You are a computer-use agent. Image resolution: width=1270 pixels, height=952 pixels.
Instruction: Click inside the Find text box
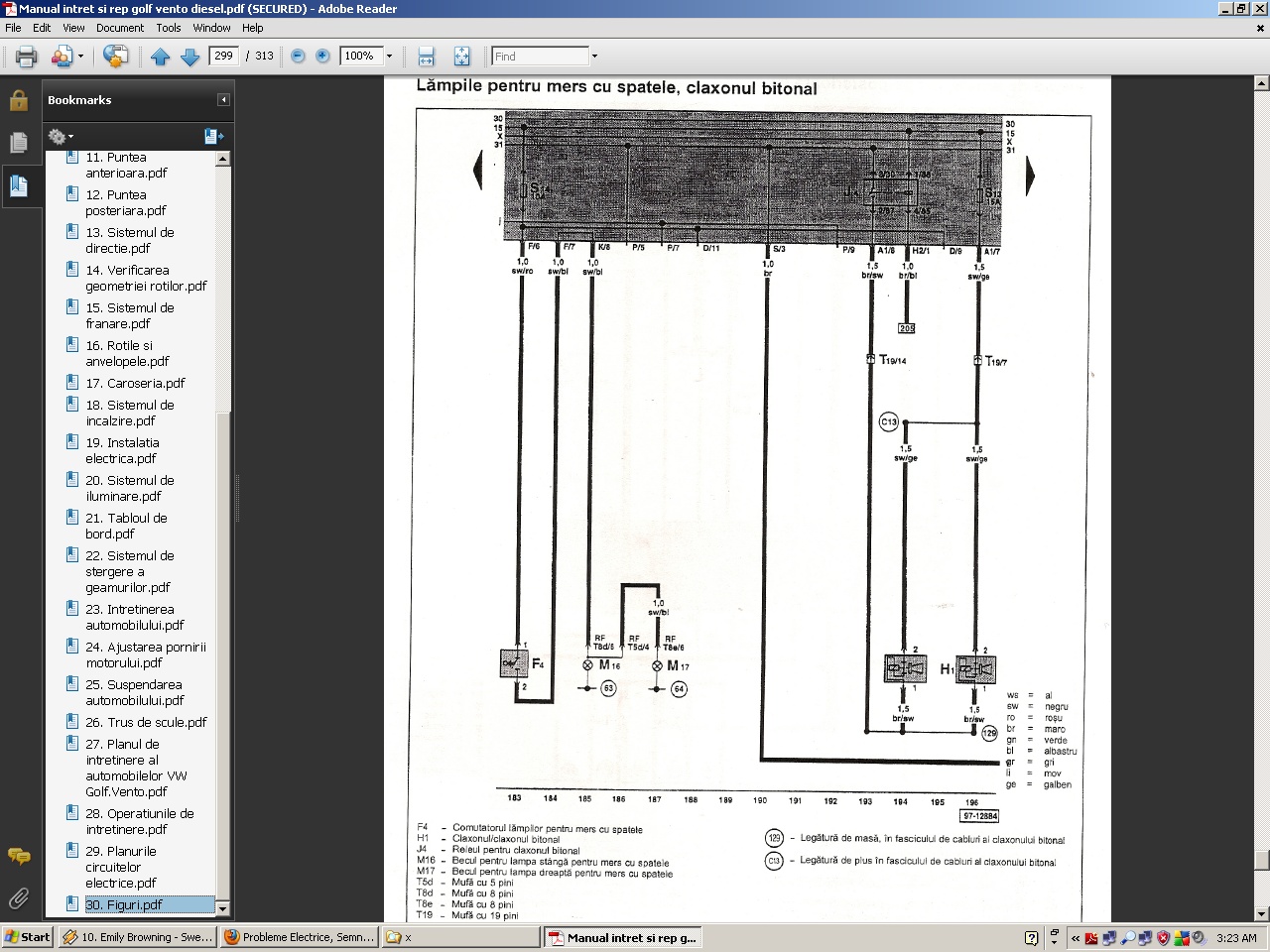tap(540, 57)
